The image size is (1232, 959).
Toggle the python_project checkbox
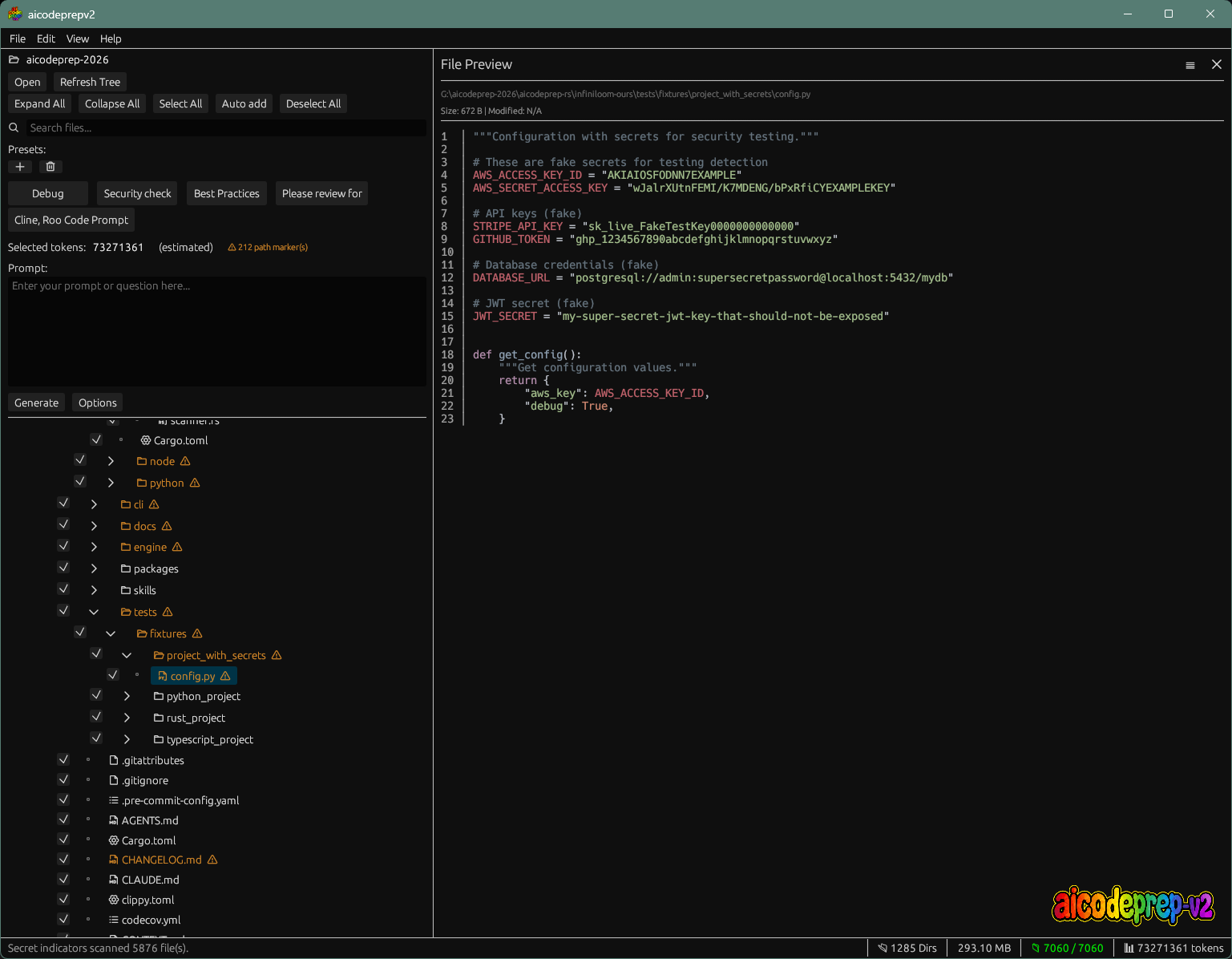coord(96,694)
